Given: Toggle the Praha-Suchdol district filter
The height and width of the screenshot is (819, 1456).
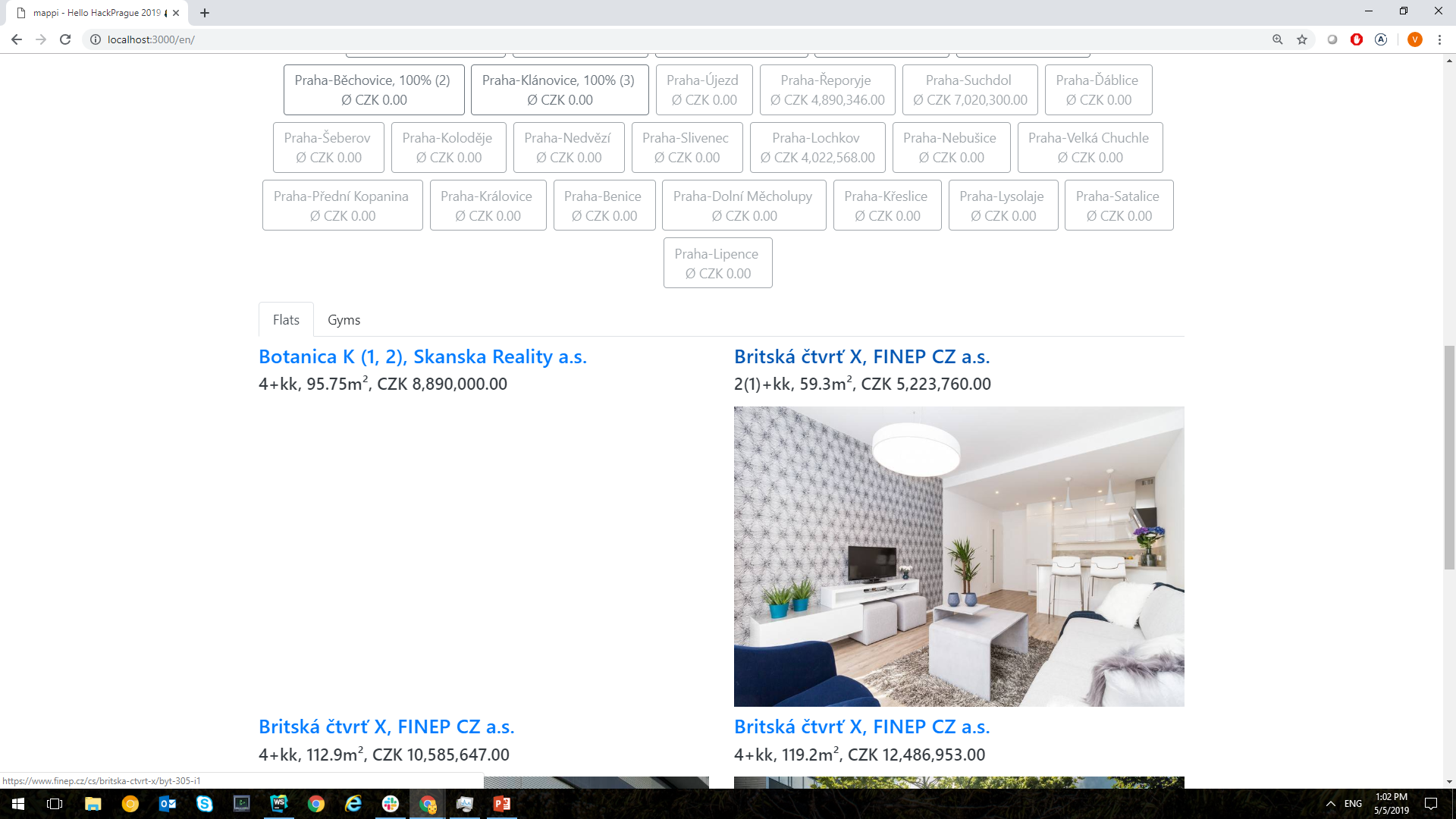Looking at the screenshot, I should 969,89.
